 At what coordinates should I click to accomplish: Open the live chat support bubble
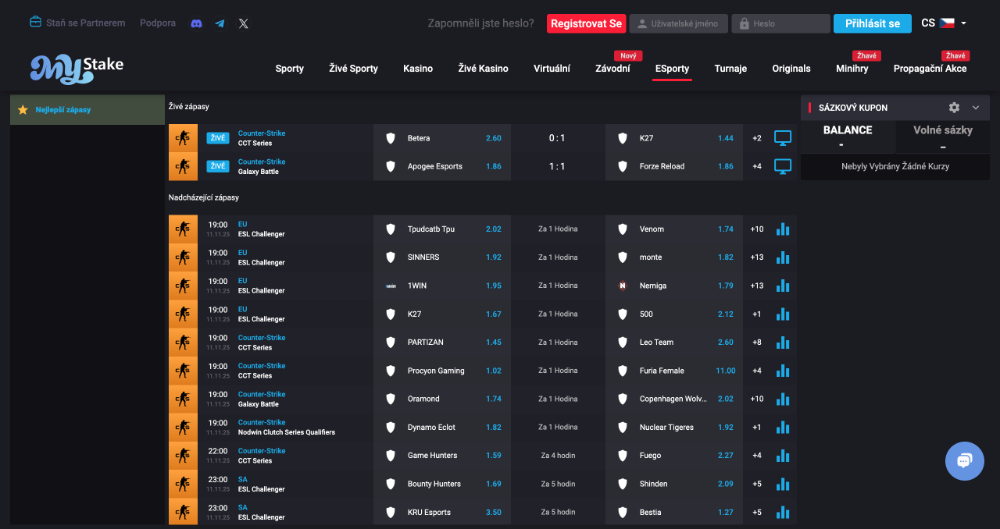point(964,461)
